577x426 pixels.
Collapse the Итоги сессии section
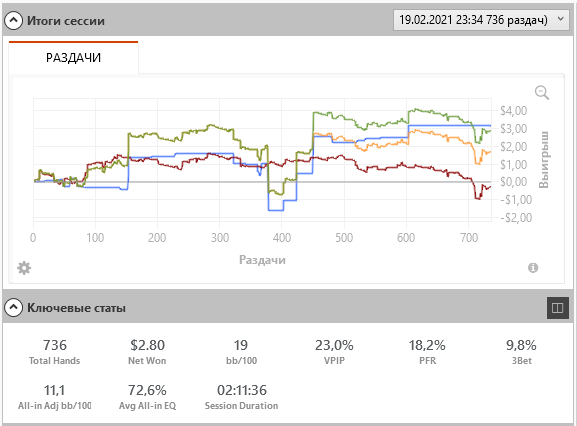[13, 21]
